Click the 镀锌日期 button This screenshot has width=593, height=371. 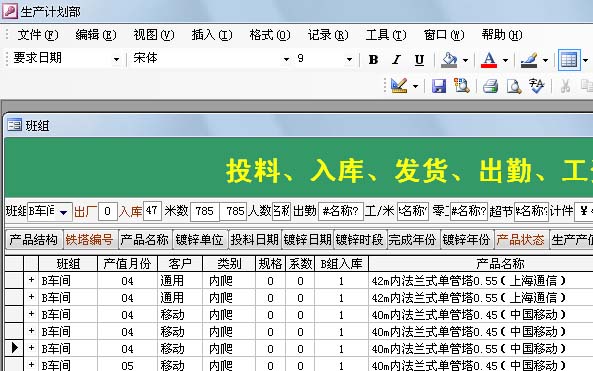pos(307,239)
